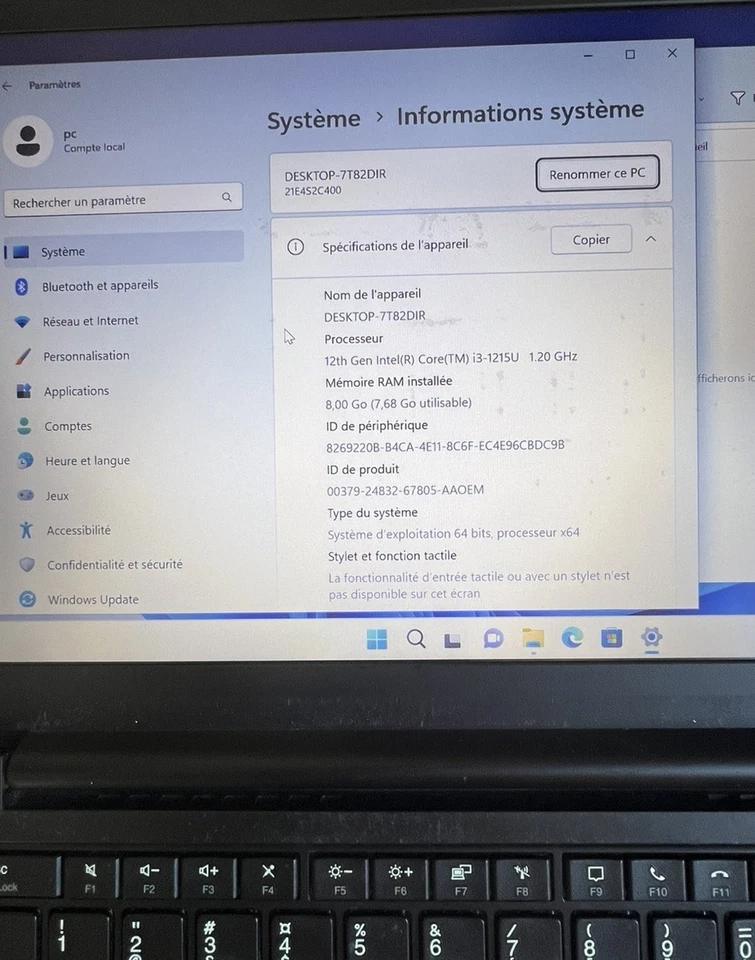Click the Bluetooth icon in the sidebar

[x=21, y=287]
